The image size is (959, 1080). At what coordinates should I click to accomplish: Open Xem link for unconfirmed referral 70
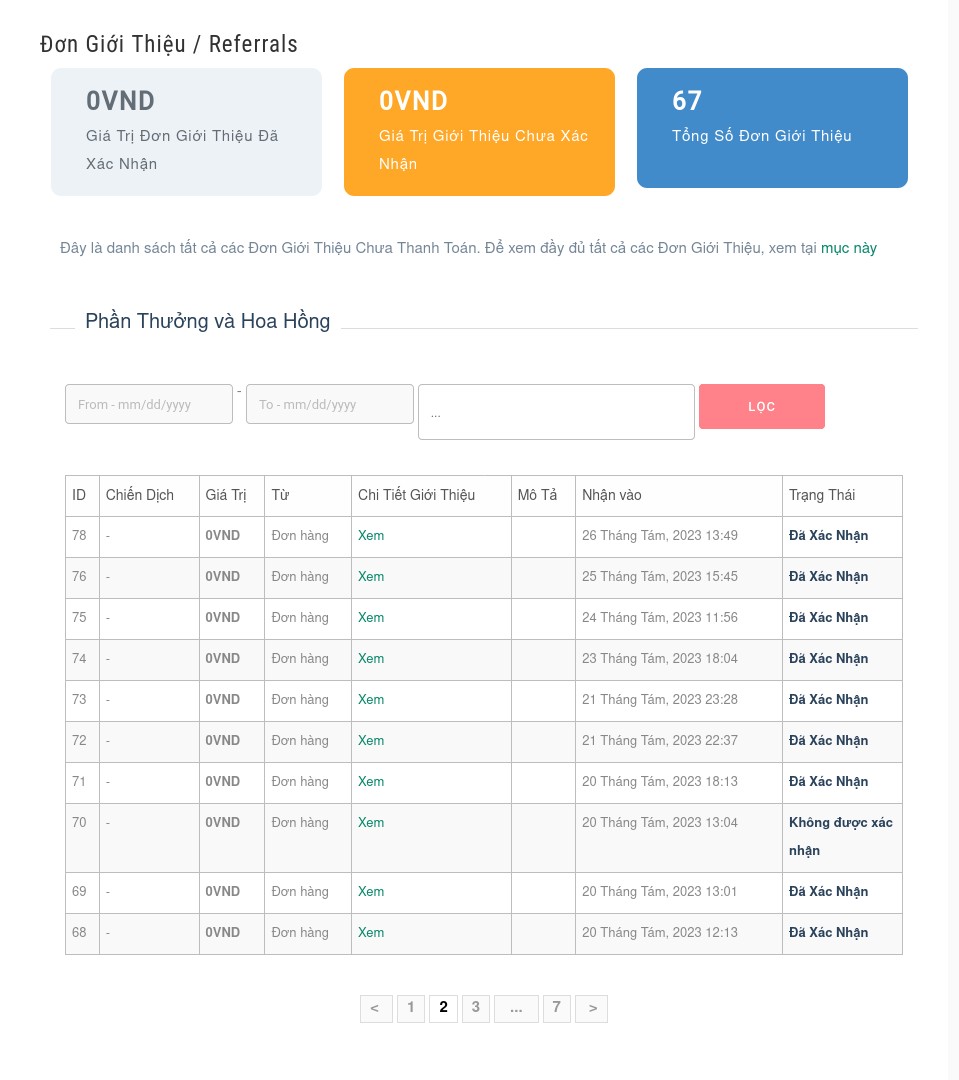pyautogui.click(x=371, y=823)
